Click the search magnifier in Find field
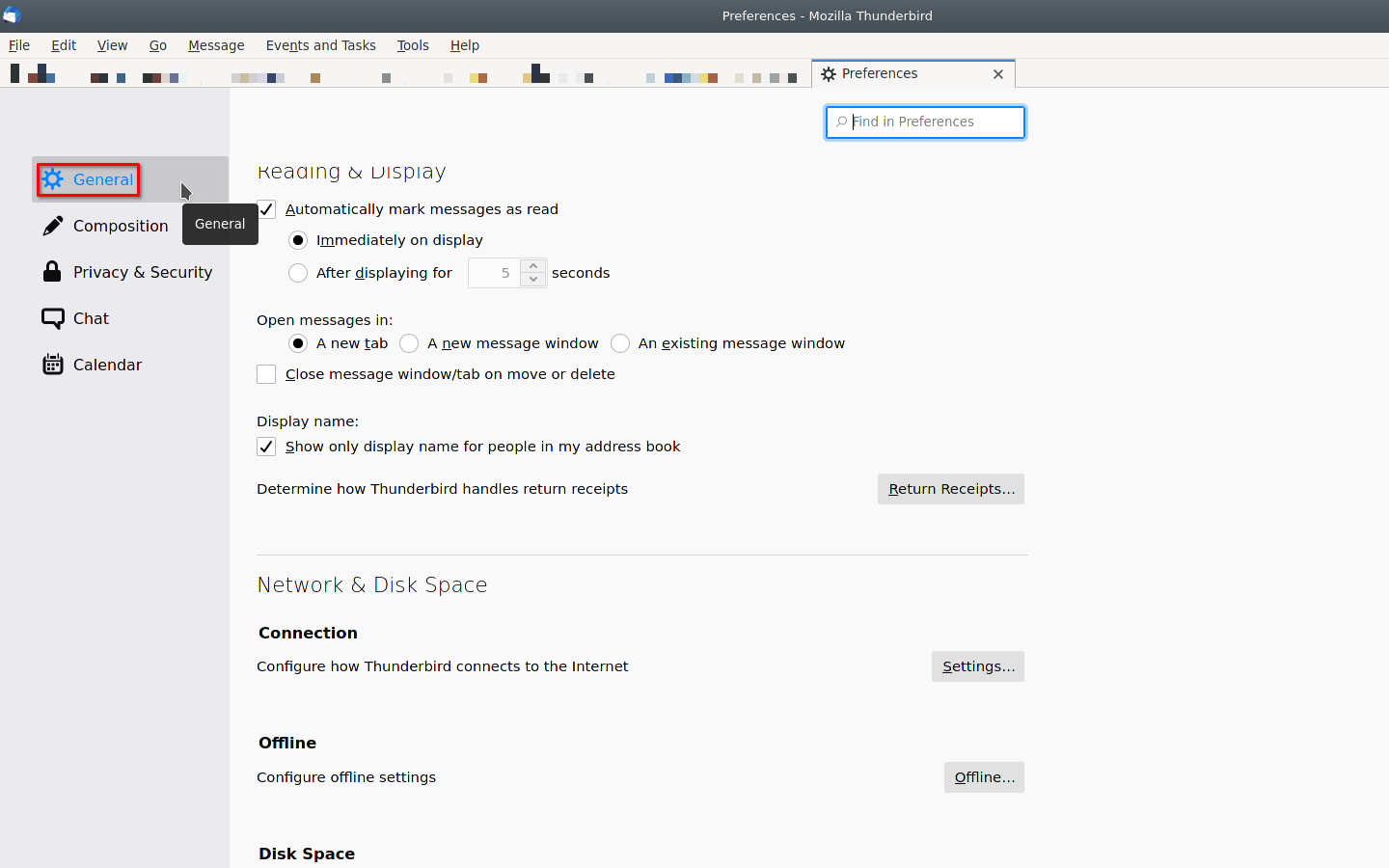The width and height of the screenshot is (1389, 868). point(841,122)
